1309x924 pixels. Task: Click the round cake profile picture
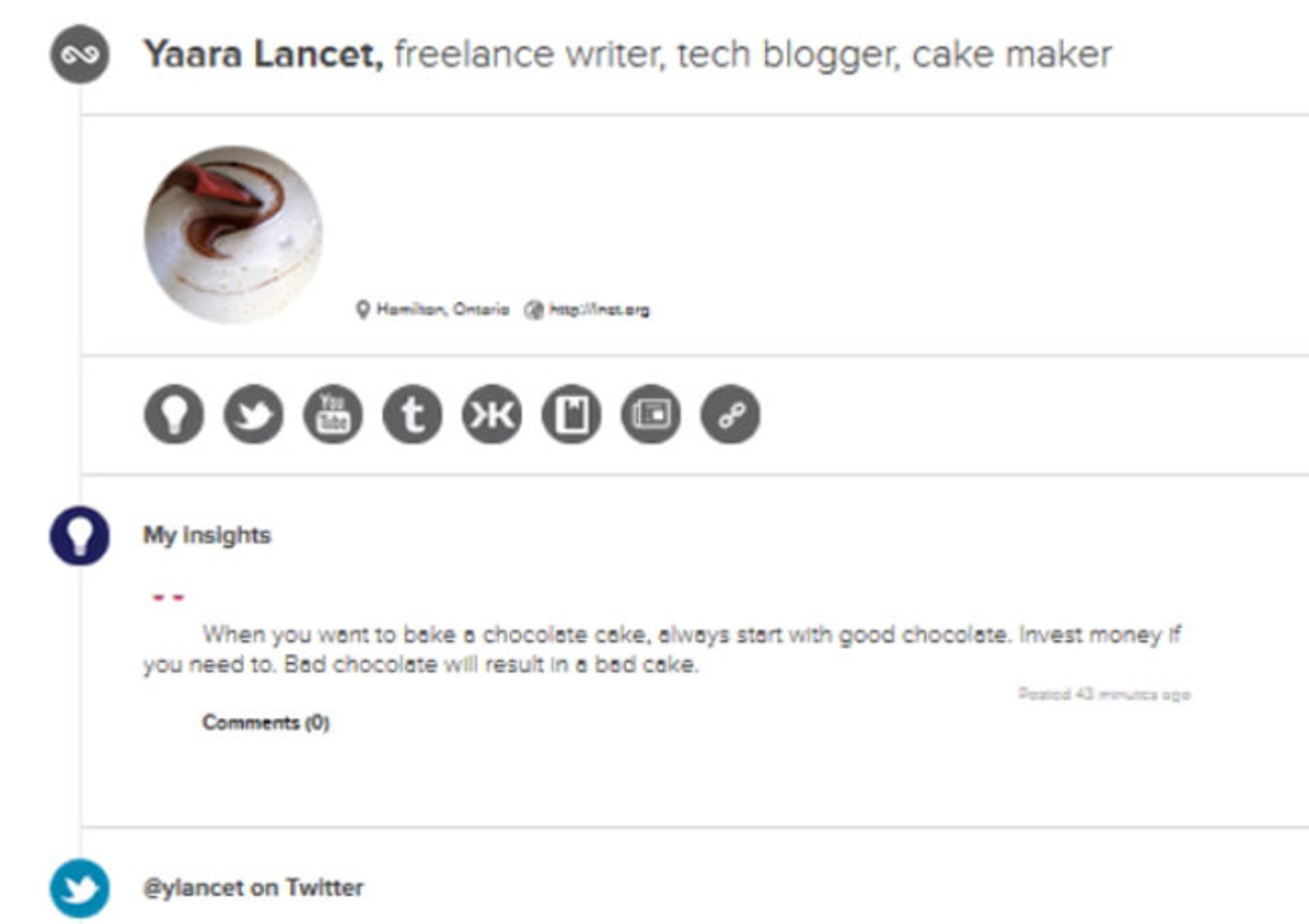tap(233, 234)
